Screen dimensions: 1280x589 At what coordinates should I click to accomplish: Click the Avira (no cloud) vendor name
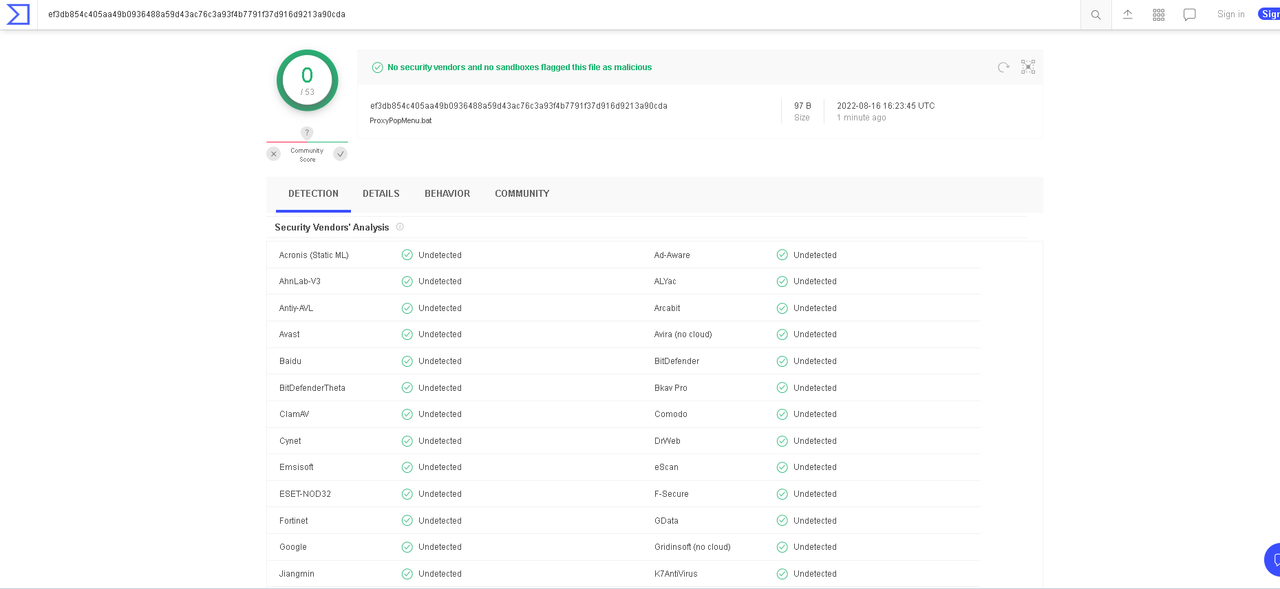[683, 334]
